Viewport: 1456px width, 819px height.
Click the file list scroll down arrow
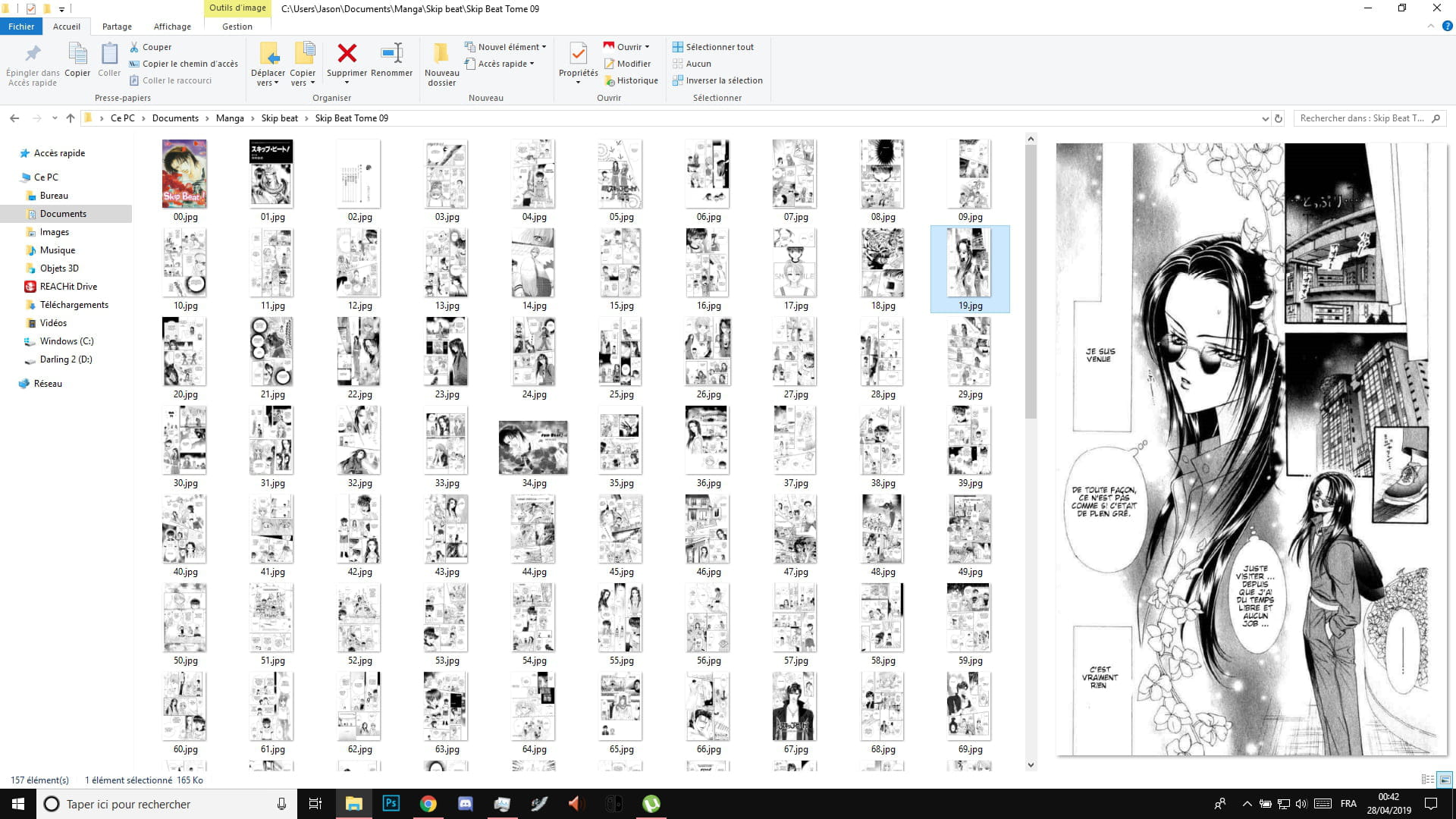pyautogui.click(x=1031, y=765)
